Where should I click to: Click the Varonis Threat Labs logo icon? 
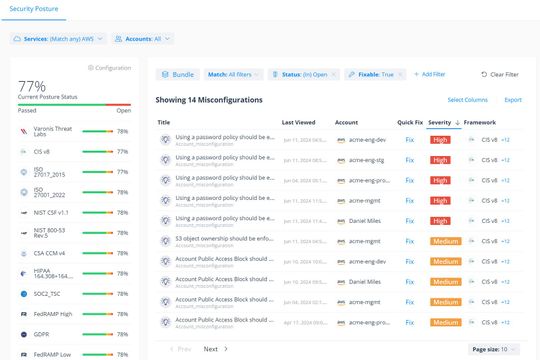[x=24, y=131]
